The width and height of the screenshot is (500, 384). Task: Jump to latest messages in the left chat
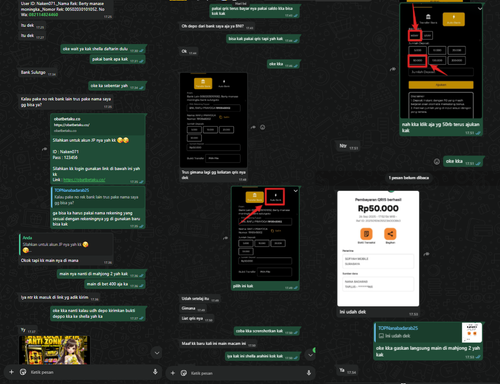(157, 353)
